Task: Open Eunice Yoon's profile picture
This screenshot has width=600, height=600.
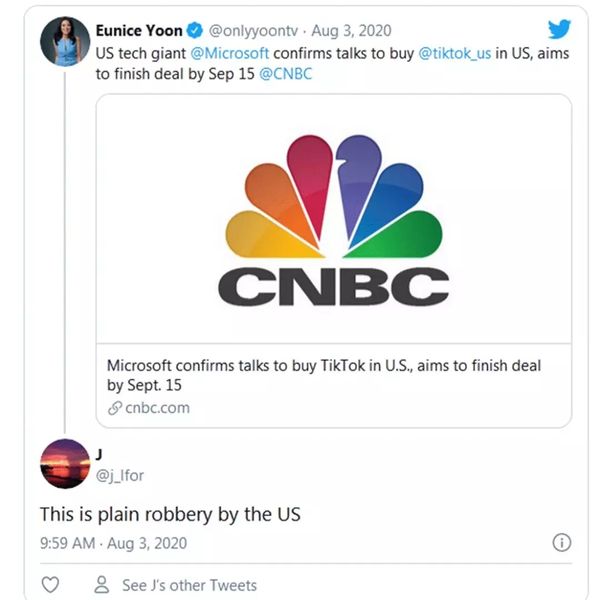Action: [x=66, y=42]
